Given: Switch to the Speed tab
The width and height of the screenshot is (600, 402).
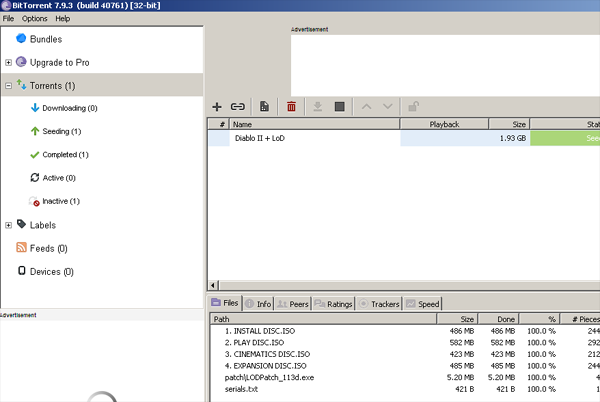Looking at the screenshot, I should (x=423, y=304).
